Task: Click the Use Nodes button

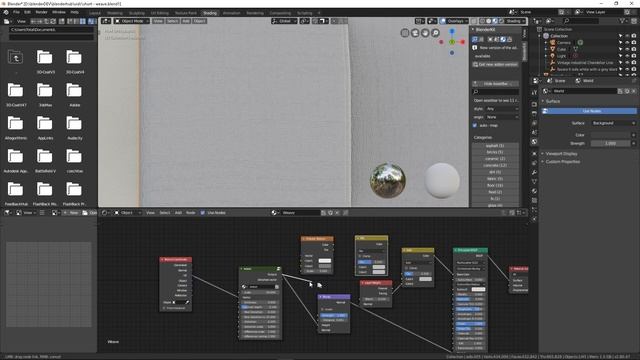Action: click(x=590, y=111)
